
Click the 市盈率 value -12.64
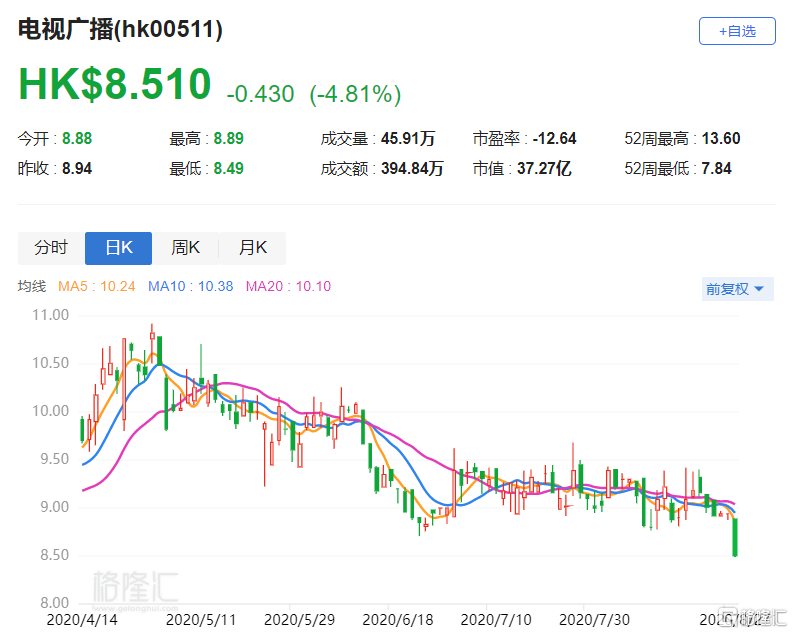pos(554,139)
